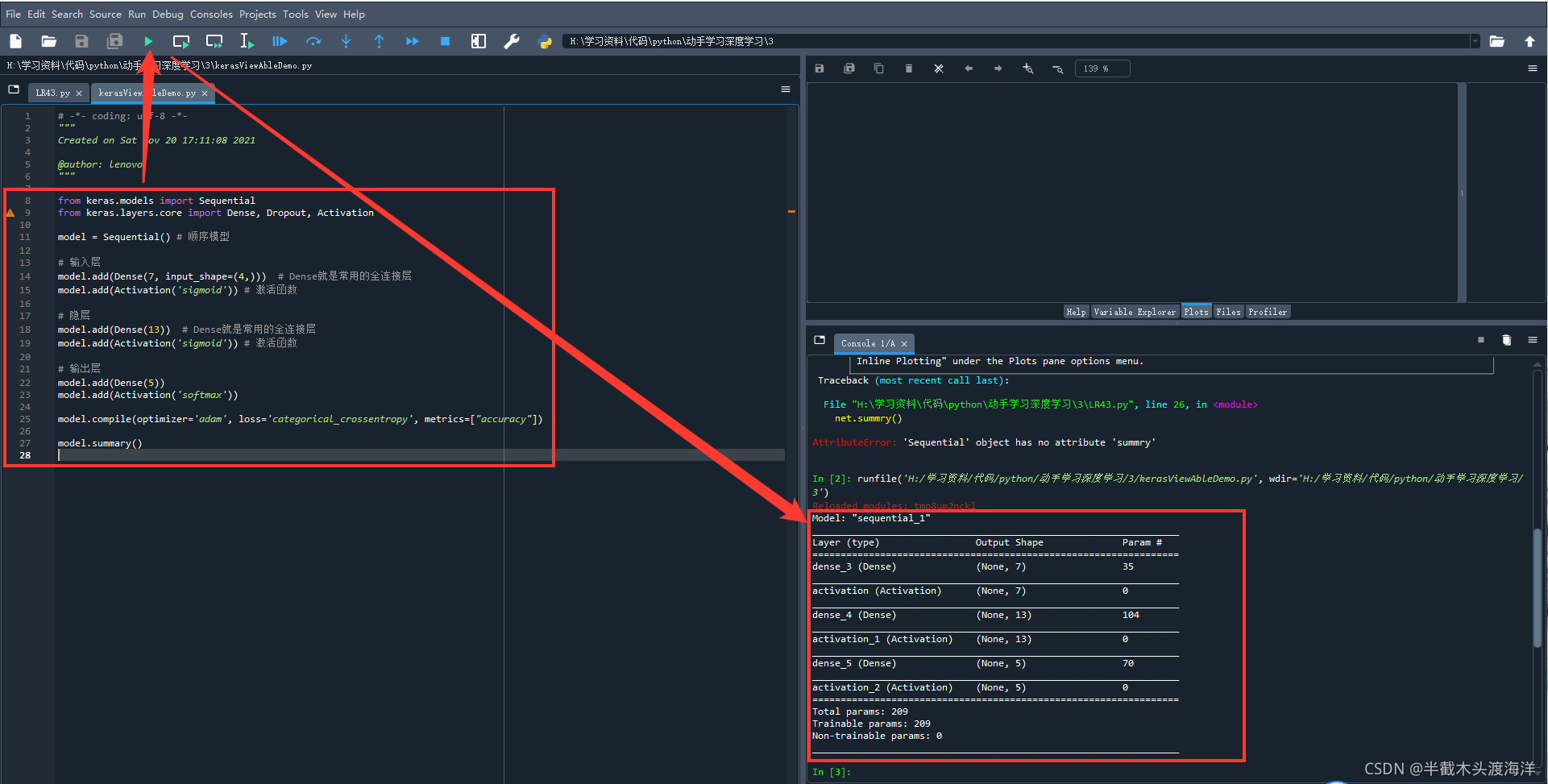Copy plot to clipboard
The width and height of the screenshot is (1548, 784).
click(879, 68)
